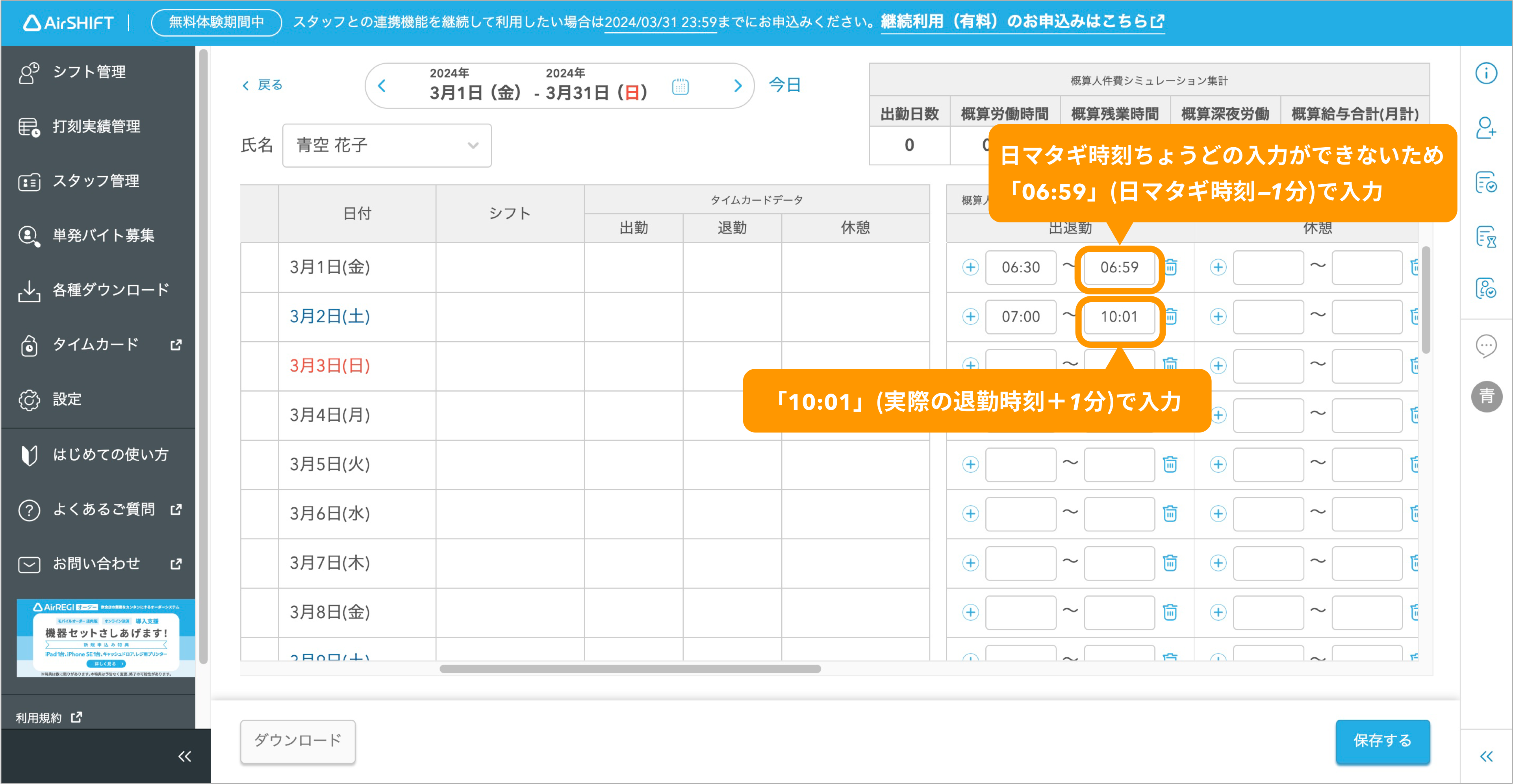Open 利用規約 terms link
1513x784 pixels.
(49, 718)
